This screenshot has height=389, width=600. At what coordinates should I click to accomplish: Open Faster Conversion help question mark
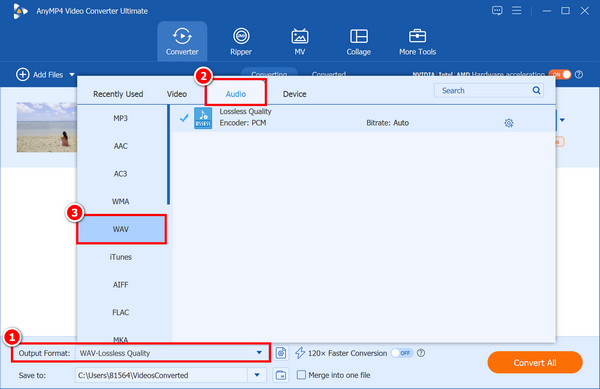pyautogui.click(x=421, y=353)
